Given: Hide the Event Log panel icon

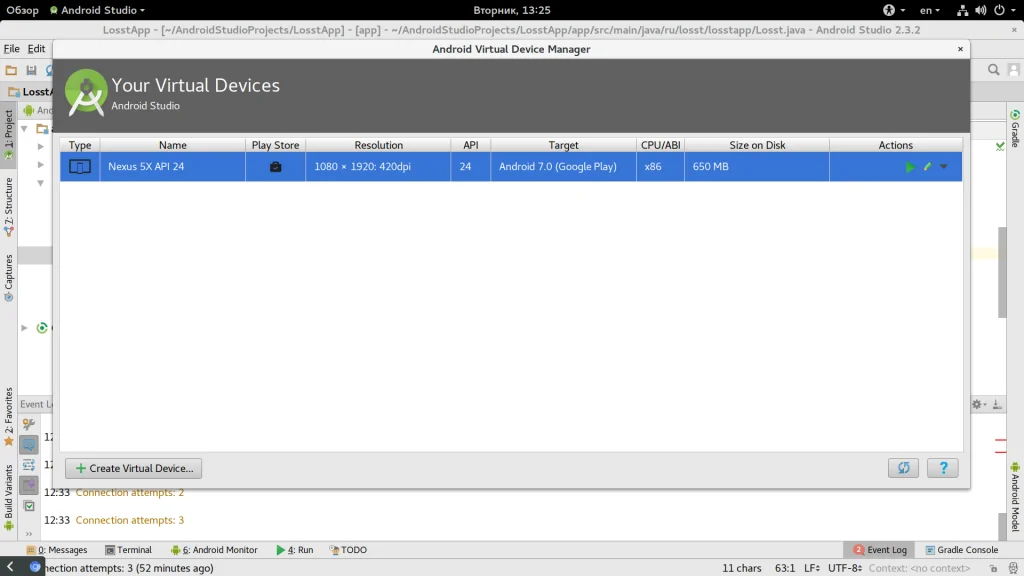Looking at the screenshot, I should click(x=997, y=404).
